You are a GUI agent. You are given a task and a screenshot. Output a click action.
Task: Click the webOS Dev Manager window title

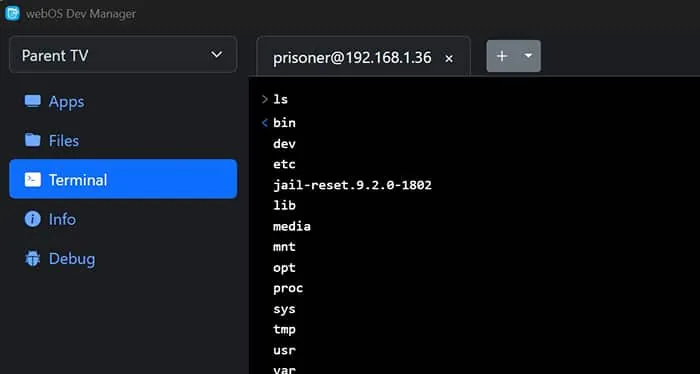point(80,14)
